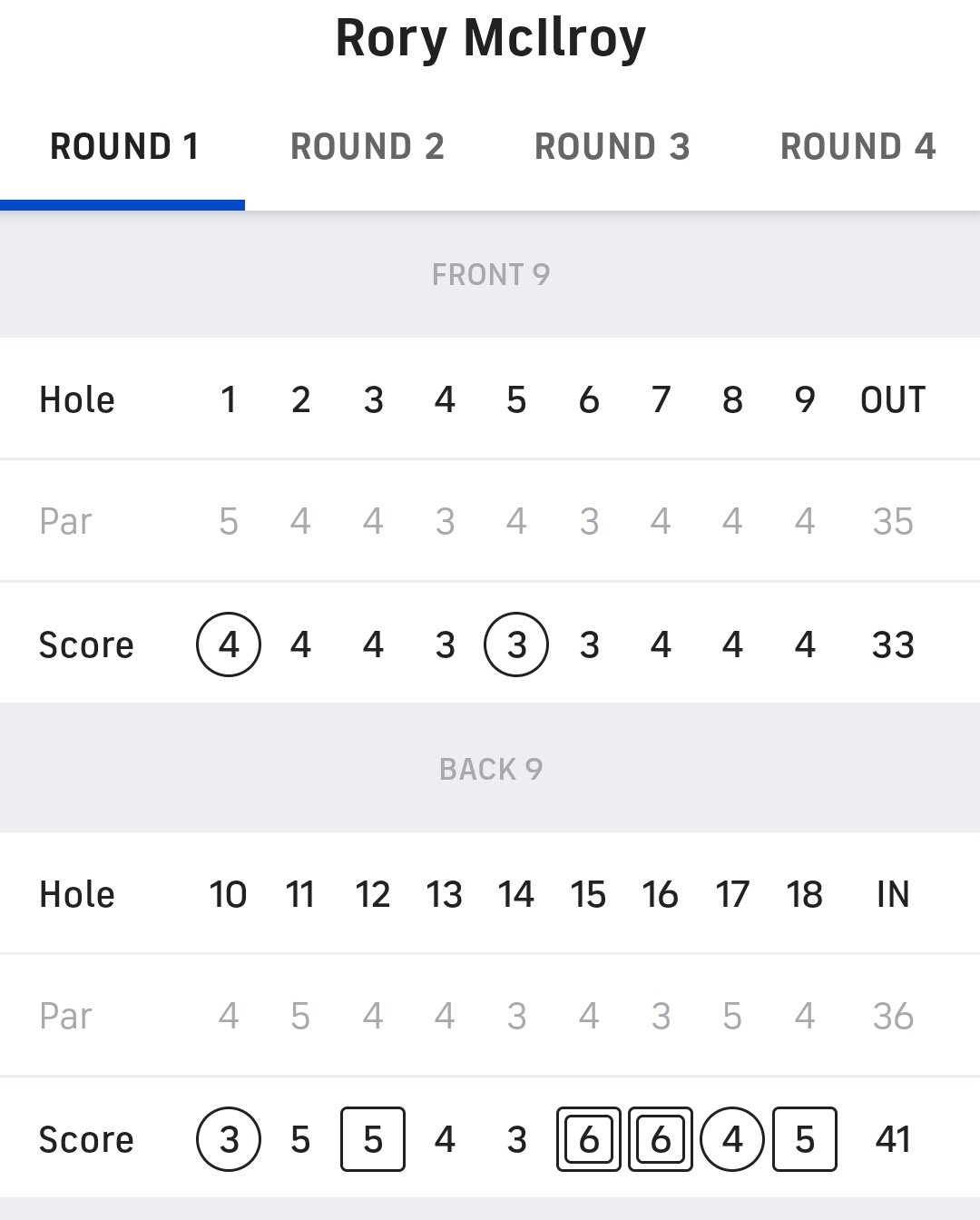
Task: Click the active ROUND 1 tab
Action: click(x=123, y=147)
